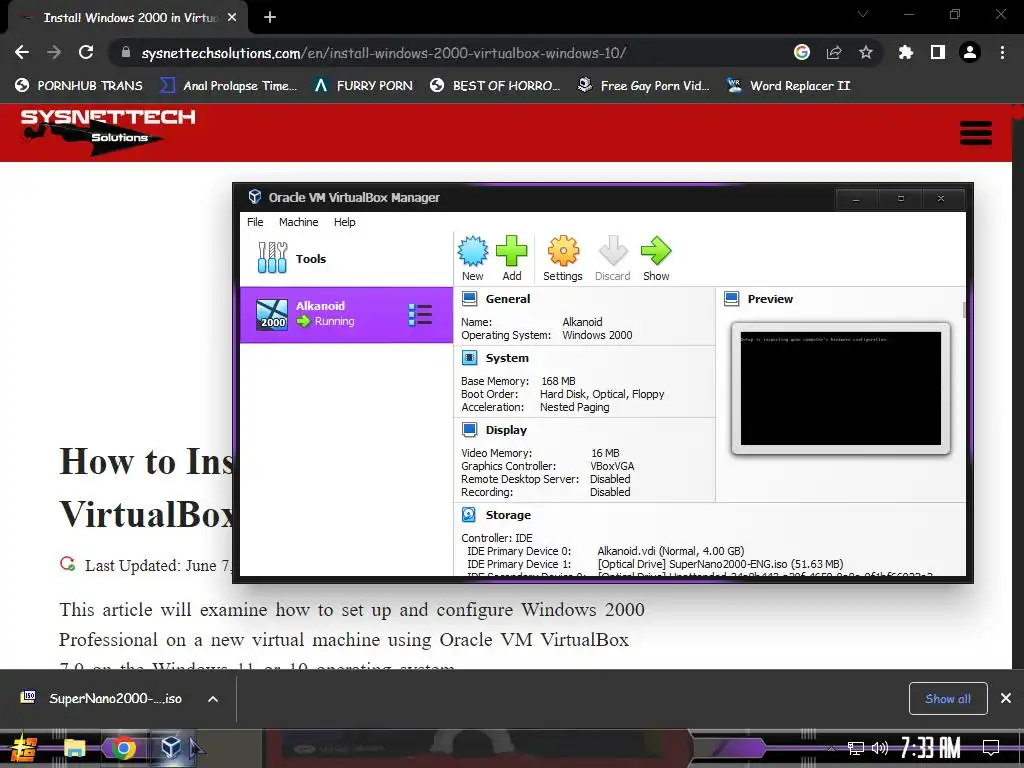Reload the current web page
This screenshot has width=1024, height=768.
tap(86, 52)
